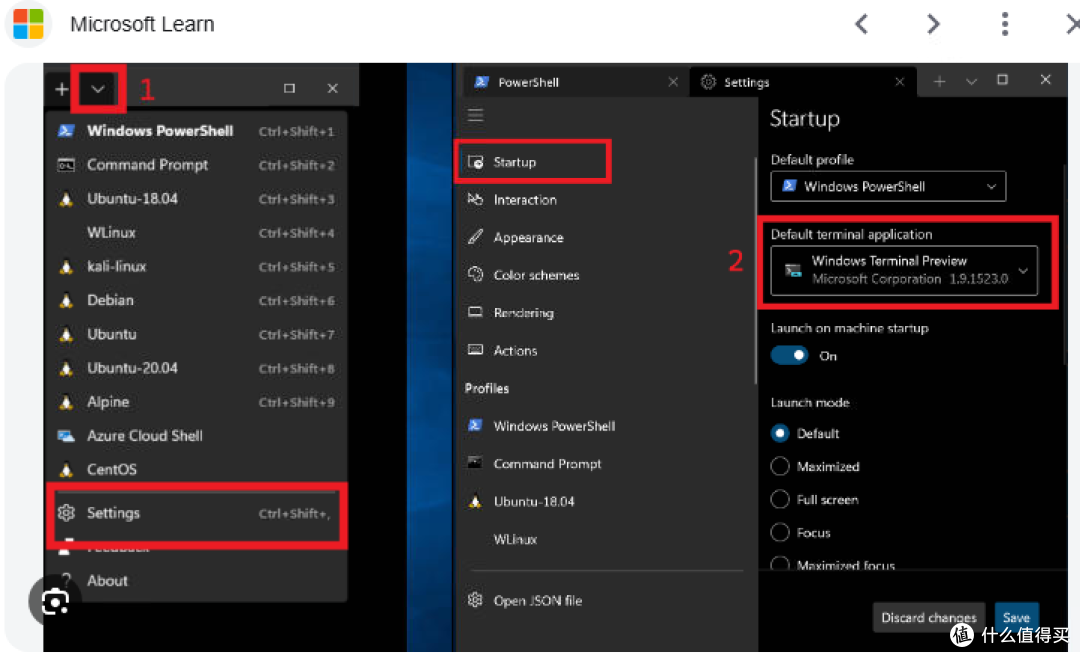Screen dimensions: 1080x658
Task: Select the Maximized launch mode radio
Action: point(780,466)
